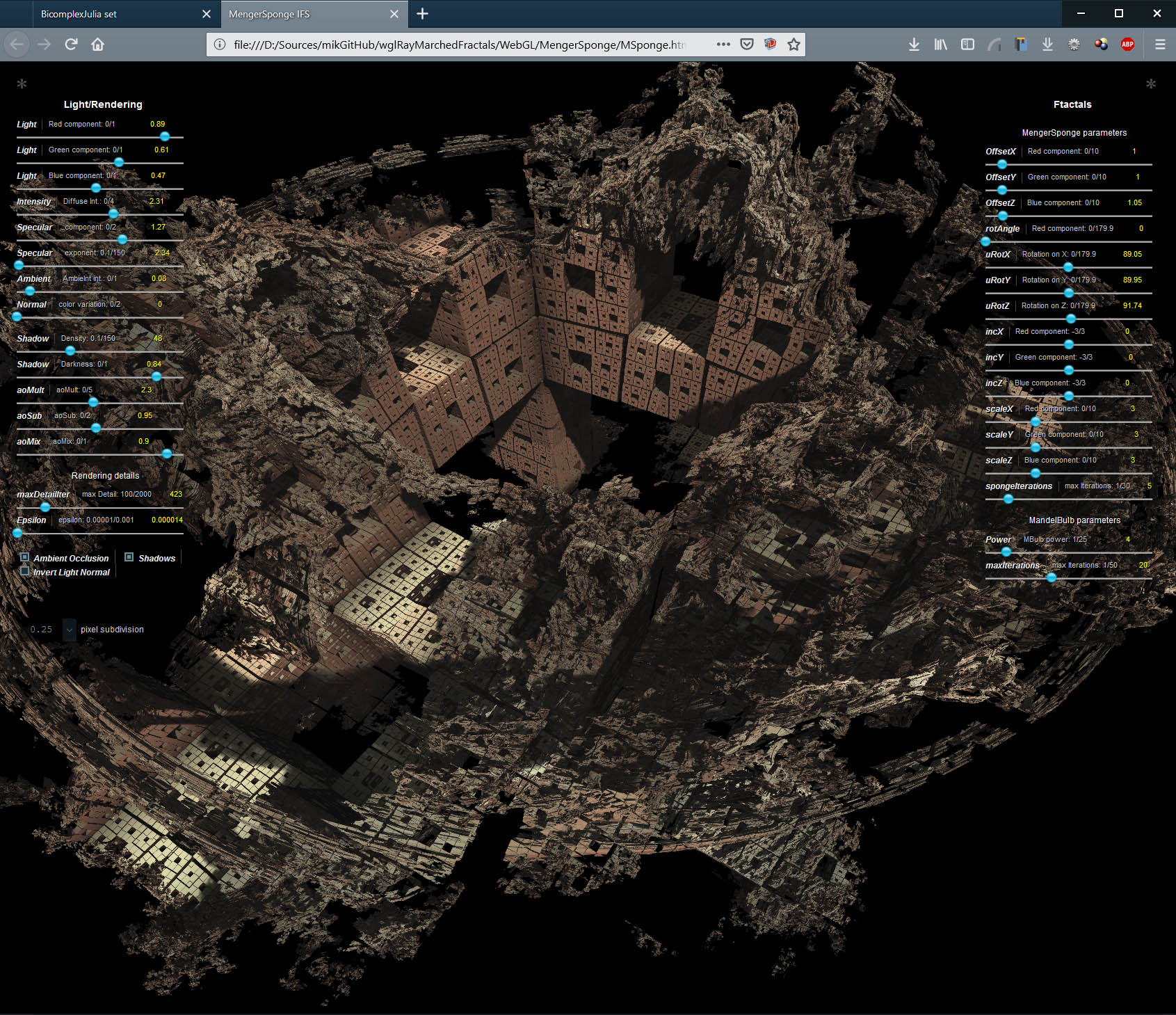Open the Firefox hamburger menu
The height and width of the screenshot is (1015, 1176).
click(1160, 45)
